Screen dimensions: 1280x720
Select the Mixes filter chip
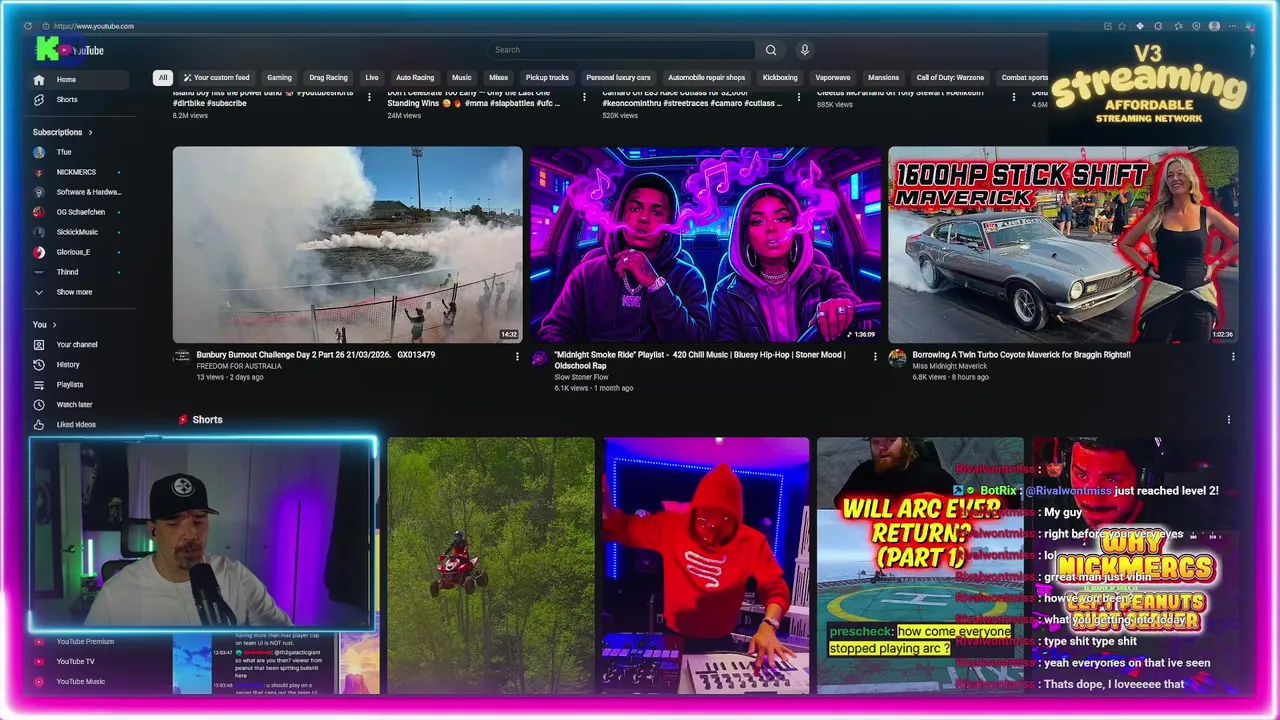[498, 78]
